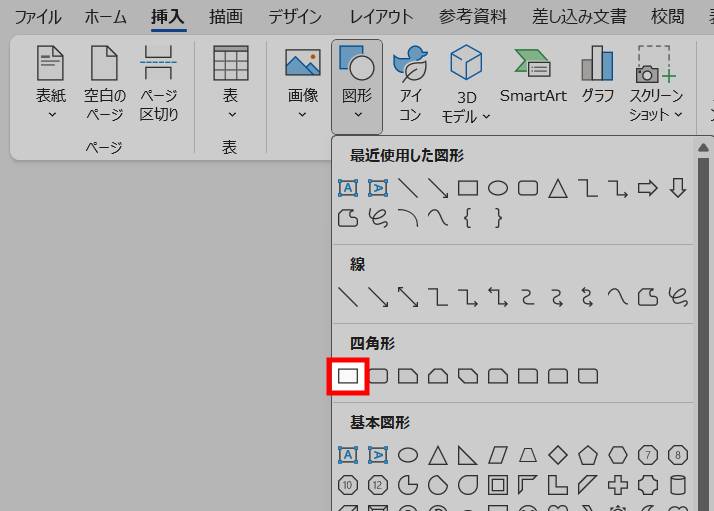
Task: Pick the down arrow in 最近使用した図形
Action: coord(678,188)
